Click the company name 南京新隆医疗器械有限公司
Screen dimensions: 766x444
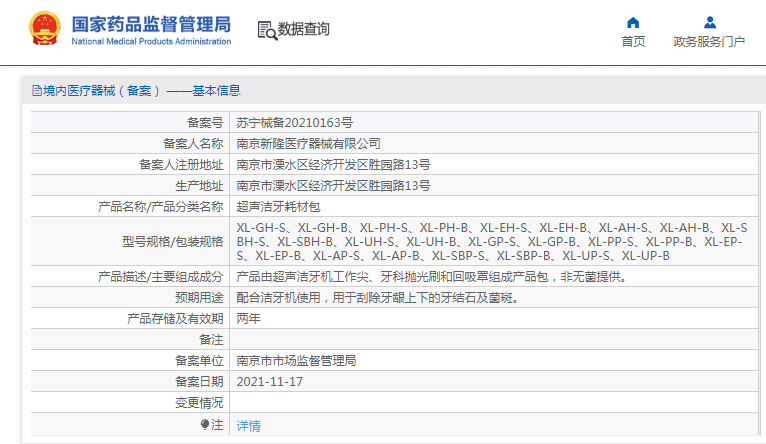tap(308, 143)
